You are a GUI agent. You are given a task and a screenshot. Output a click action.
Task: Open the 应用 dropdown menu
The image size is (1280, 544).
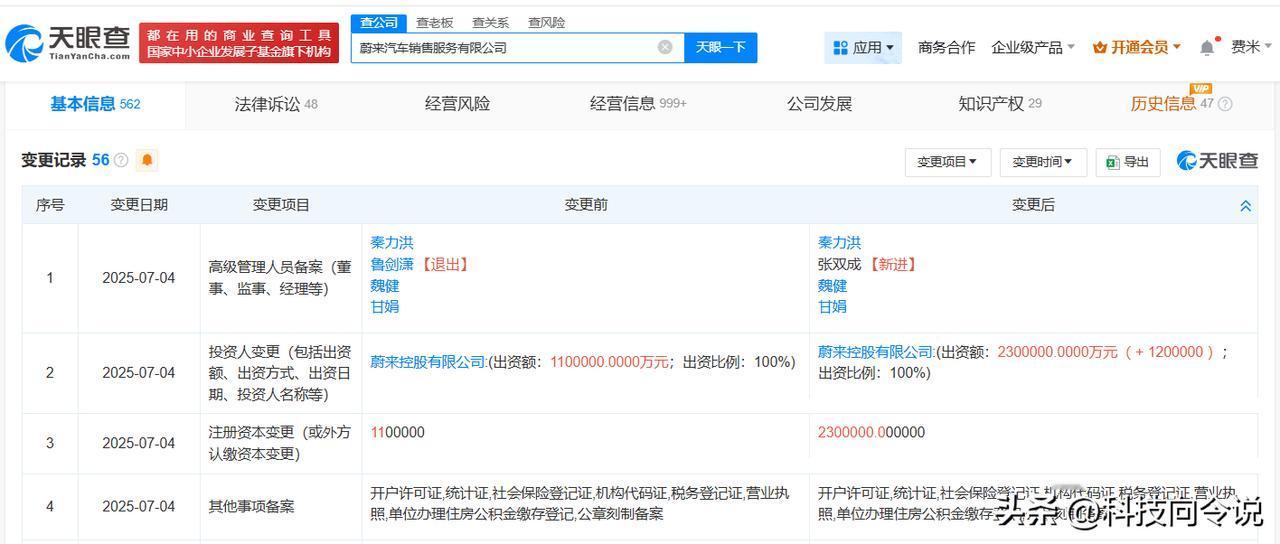click(x=863, y=47)
